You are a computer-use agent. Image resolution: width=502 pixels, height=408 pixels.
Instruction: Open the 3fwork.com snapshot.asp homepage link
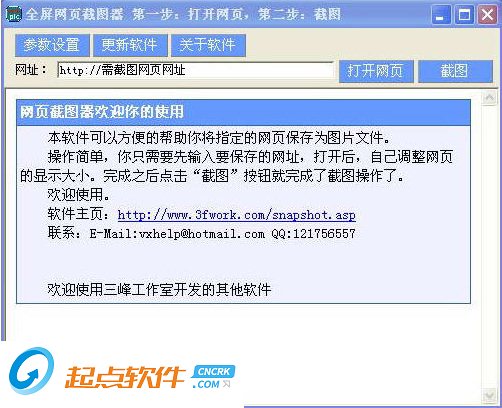(236, 214)
